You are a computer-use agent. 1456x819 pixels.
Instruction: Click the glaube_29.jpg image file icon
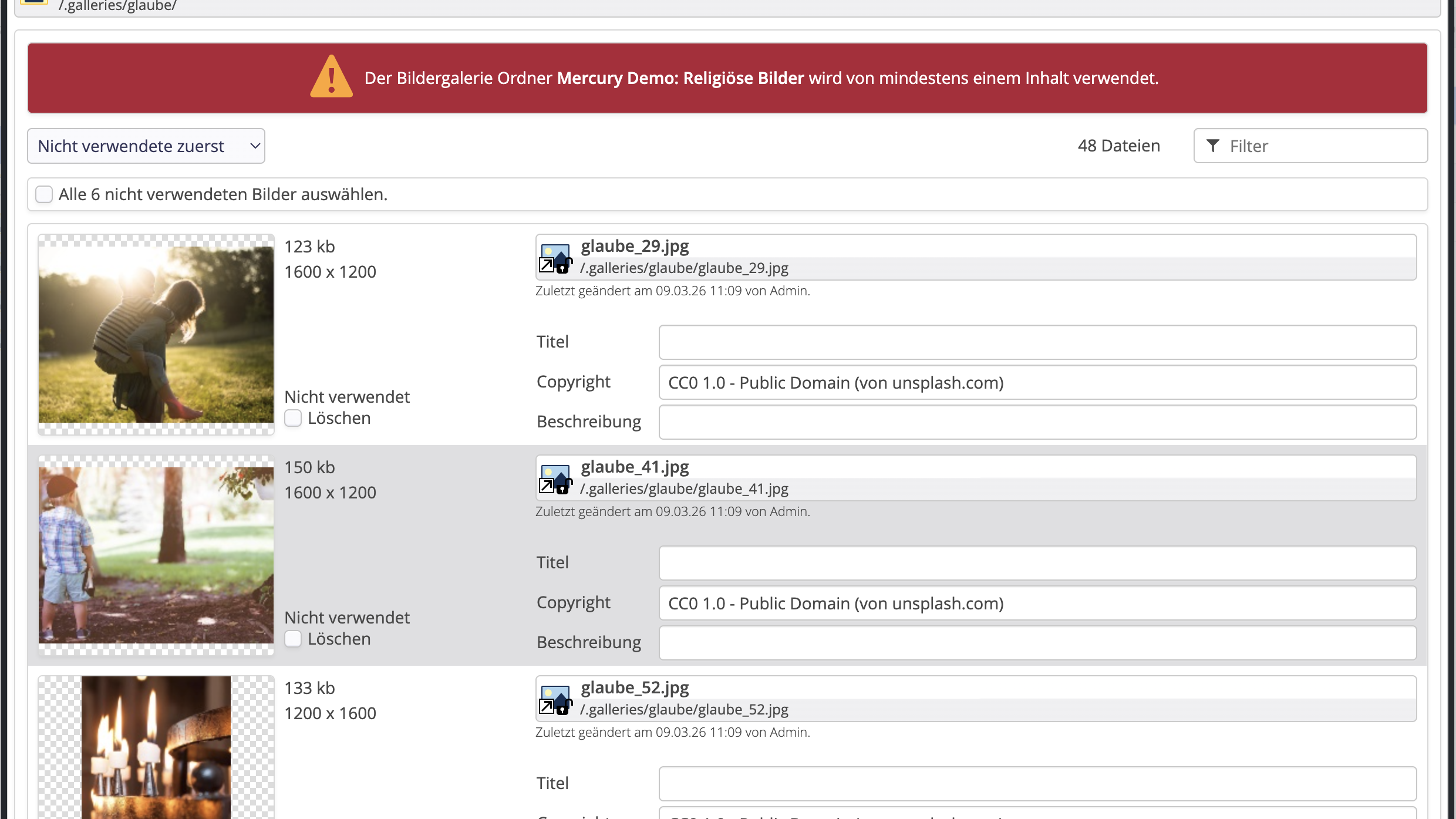(x=555, y=258)
